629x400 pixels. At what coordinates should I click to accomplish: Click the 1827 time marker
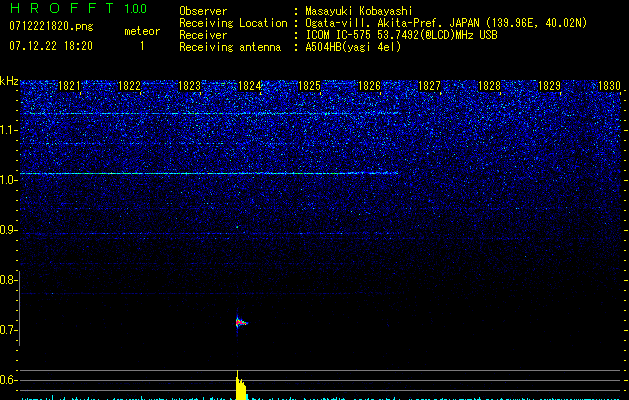click(429, 86)
